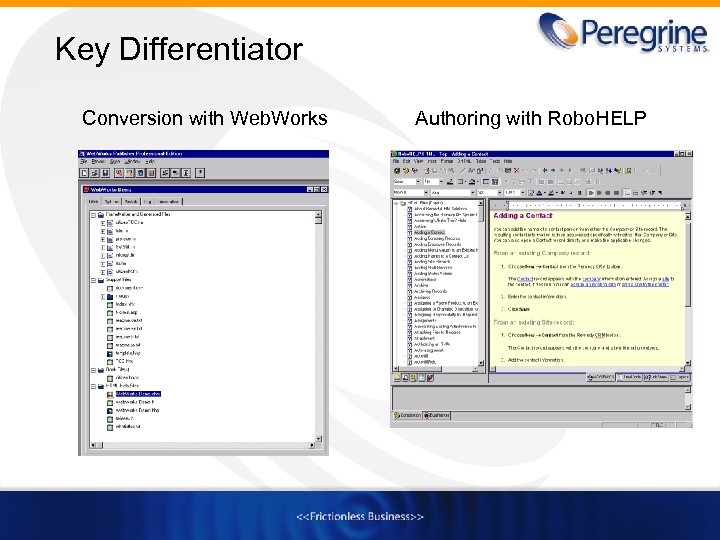Open the Help menu in WebWorks Publisher
Image resolution: width=720 pixels, height=540 pixels.
click(x=150, y=162)
